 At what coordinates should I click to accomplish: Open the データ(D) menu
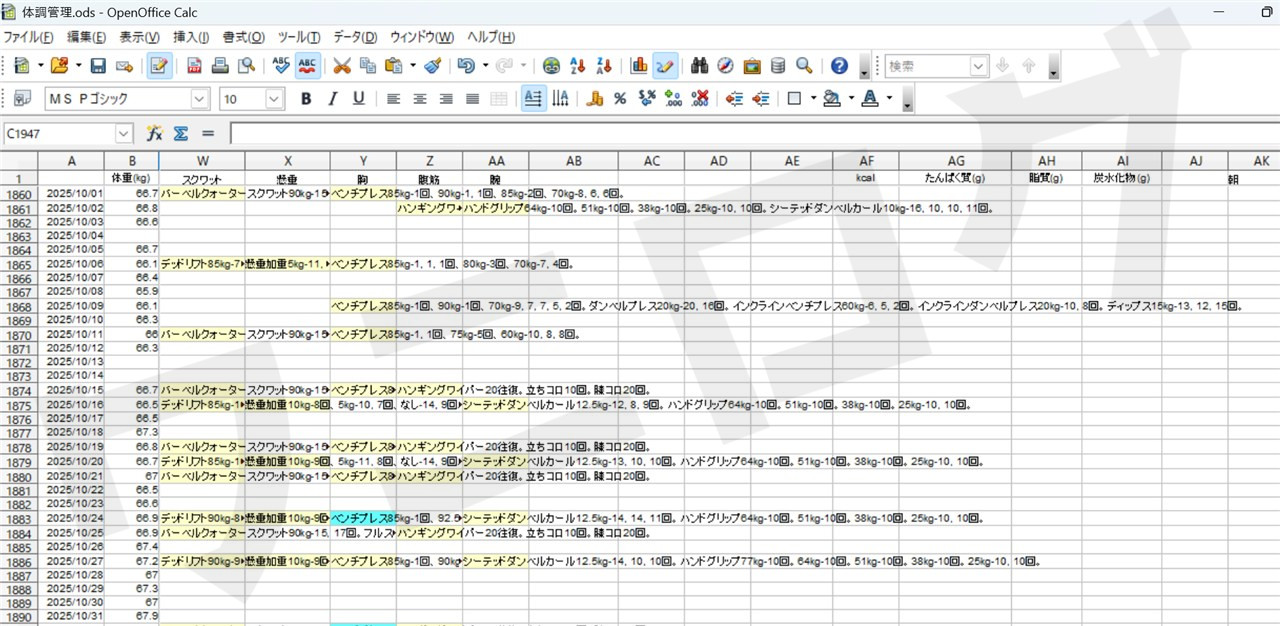(x=354, y=37)
